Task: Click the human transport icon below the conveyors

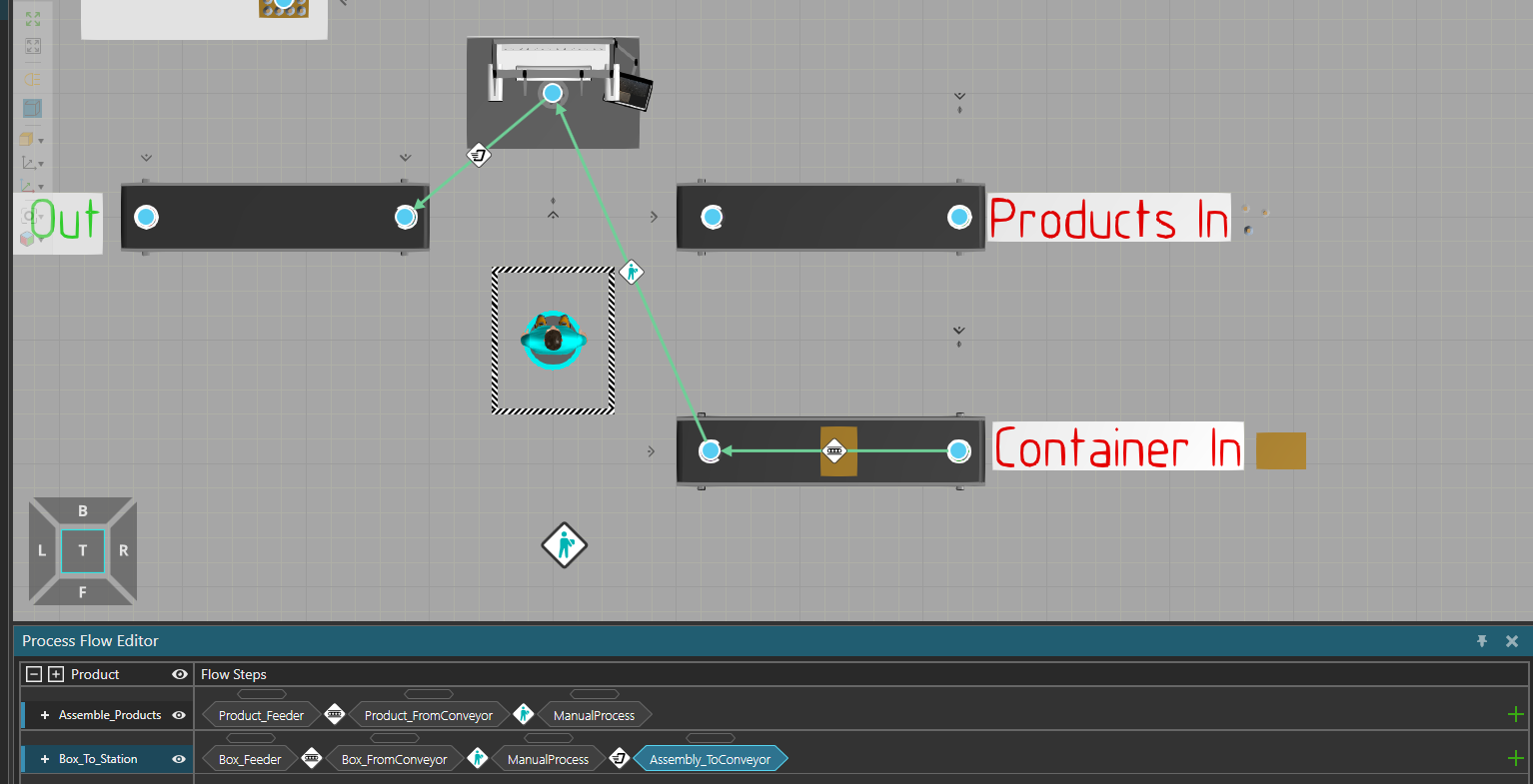Action: (564, 545)
